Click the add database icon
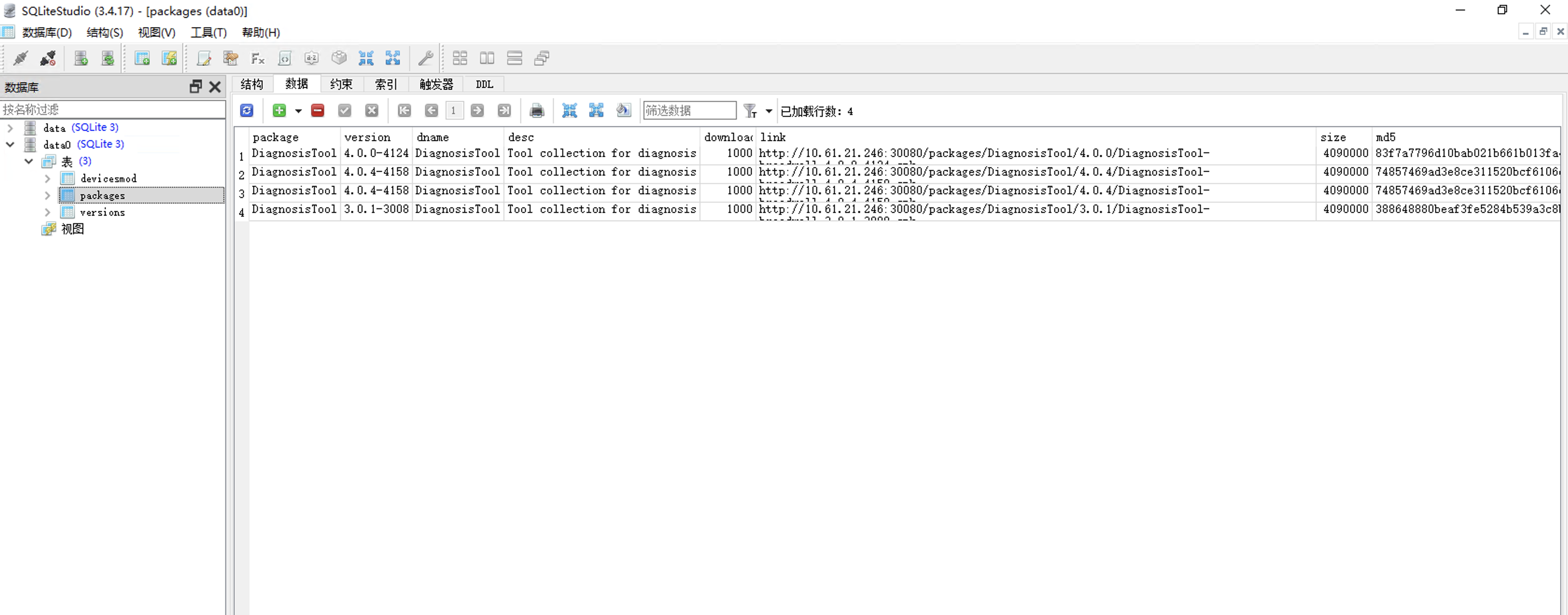 point(81,58)
